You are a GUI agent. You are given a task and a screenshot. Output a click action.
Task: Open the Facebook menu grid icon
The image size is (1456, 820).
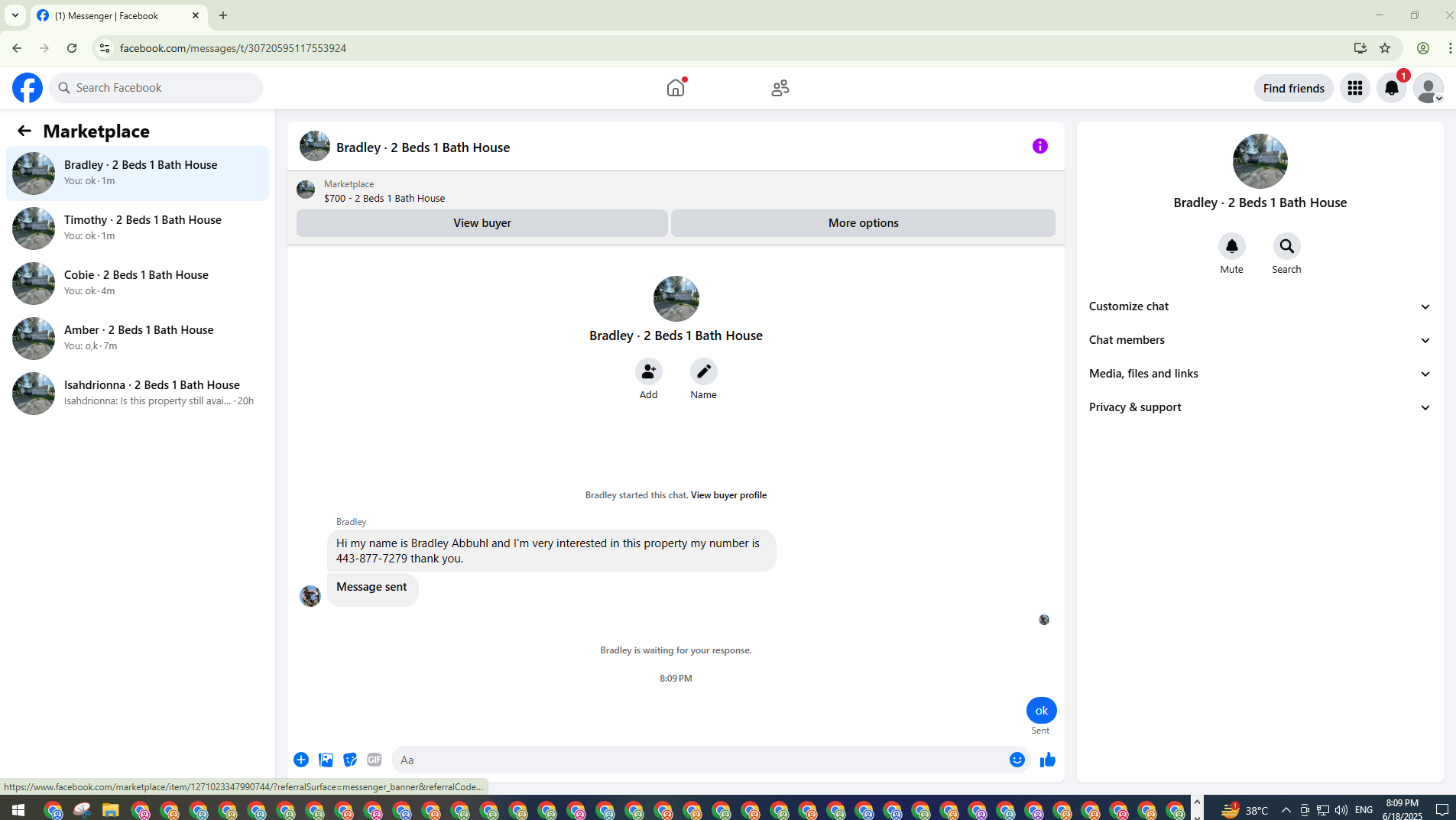(x=1355, y=88)
